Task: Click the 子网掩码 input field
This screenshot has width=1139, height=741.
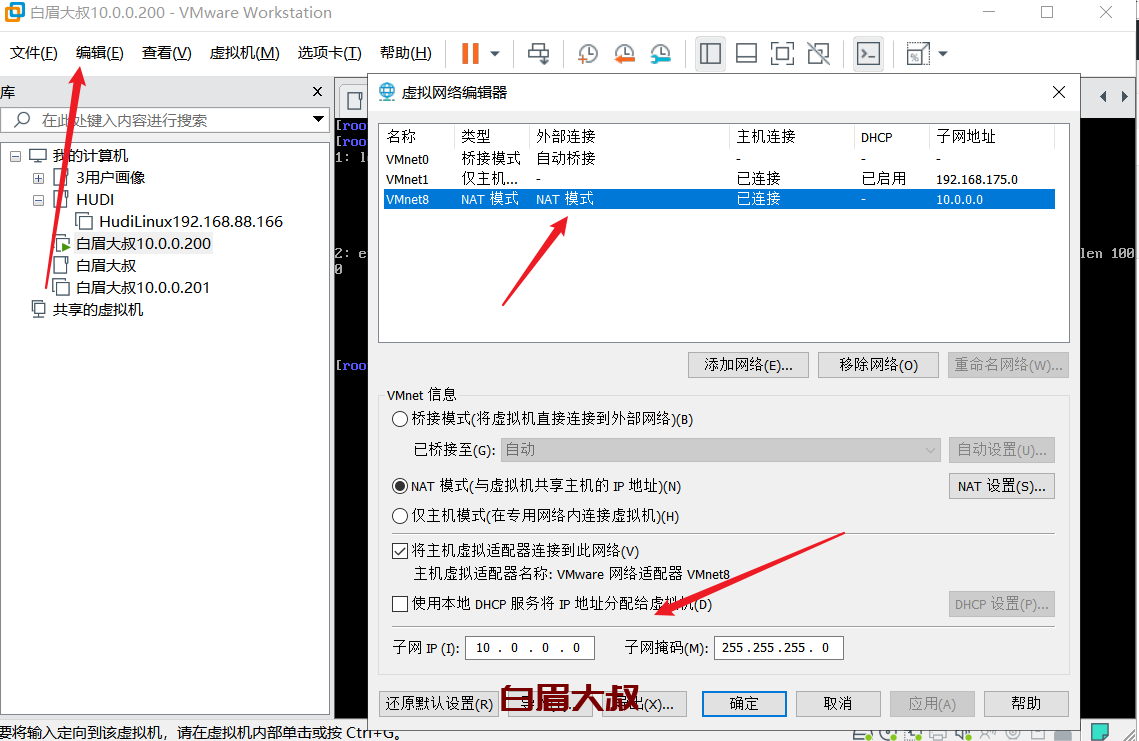Action: pos(779,647)
